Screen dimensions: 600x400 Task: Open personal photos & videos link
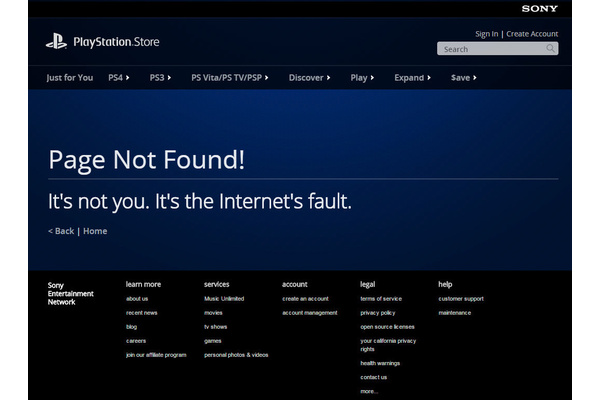236,355
